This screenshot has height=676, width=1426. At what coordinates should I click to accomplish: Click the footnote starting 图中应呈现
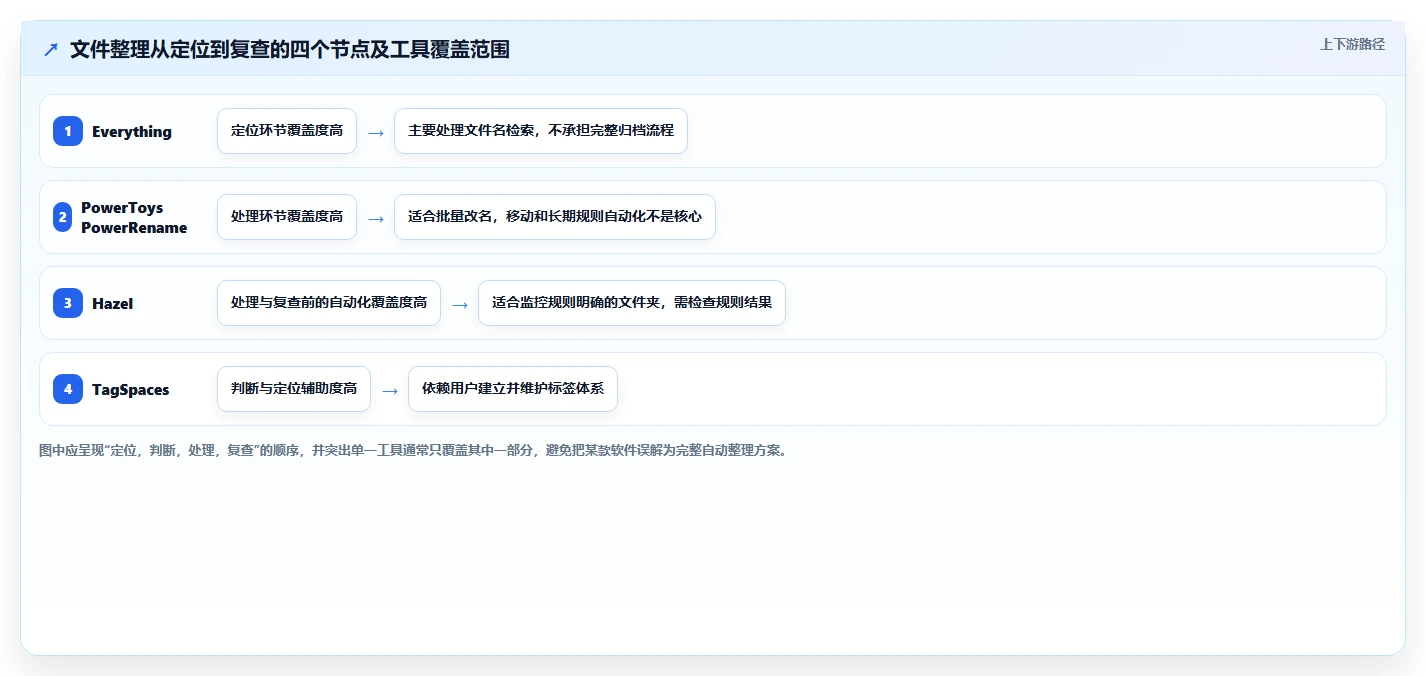pyautogui.click(x=413, y=451)
